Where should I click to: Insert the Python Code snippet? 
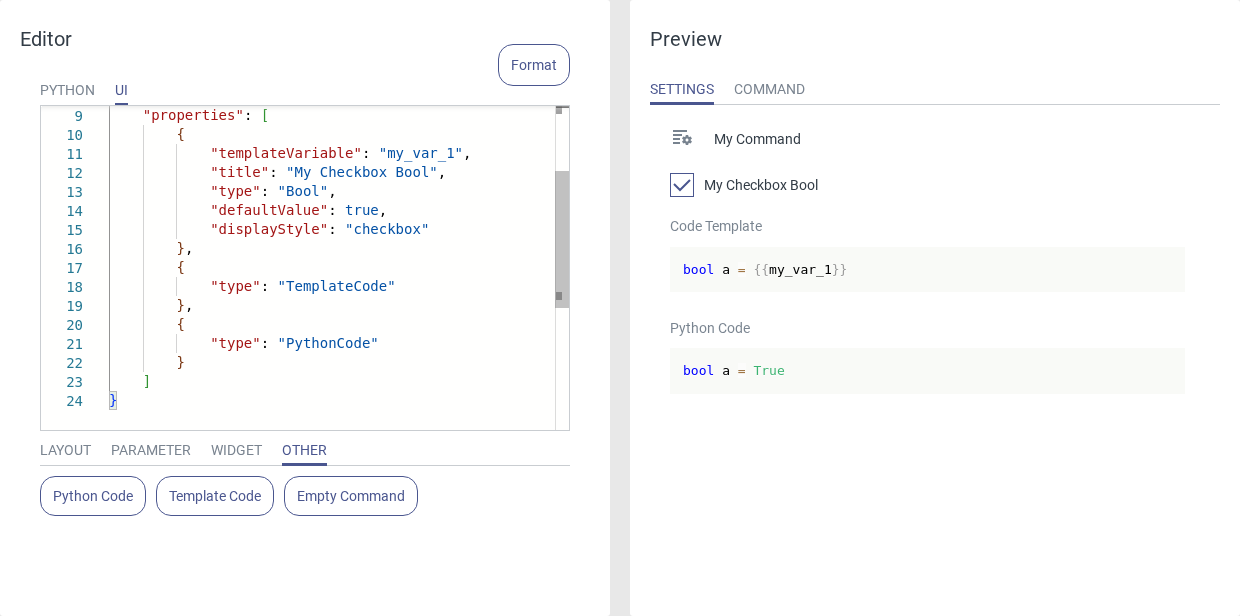click(93, 496)
